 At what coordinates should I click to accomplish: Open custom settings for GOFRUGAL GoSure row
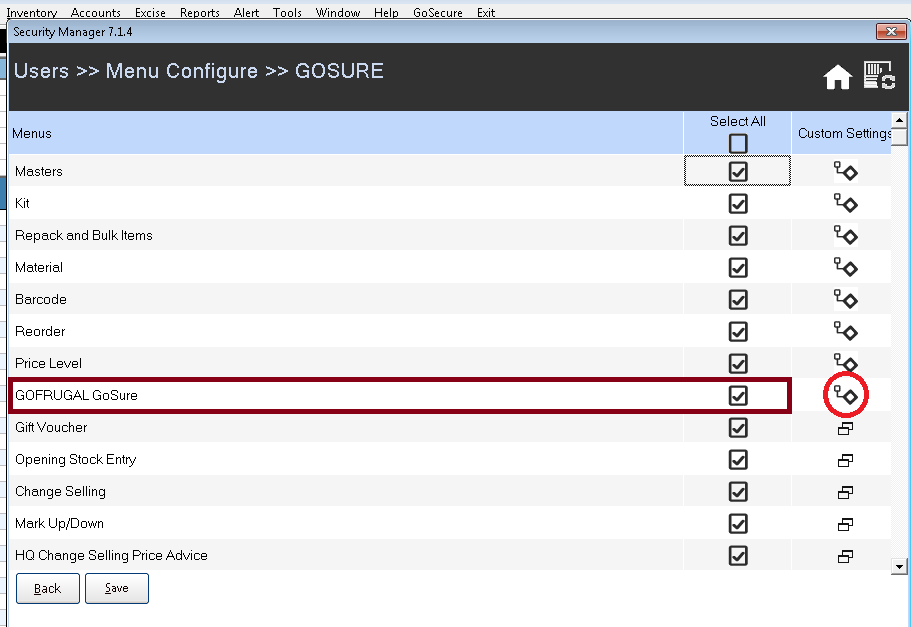click(845, 395)
